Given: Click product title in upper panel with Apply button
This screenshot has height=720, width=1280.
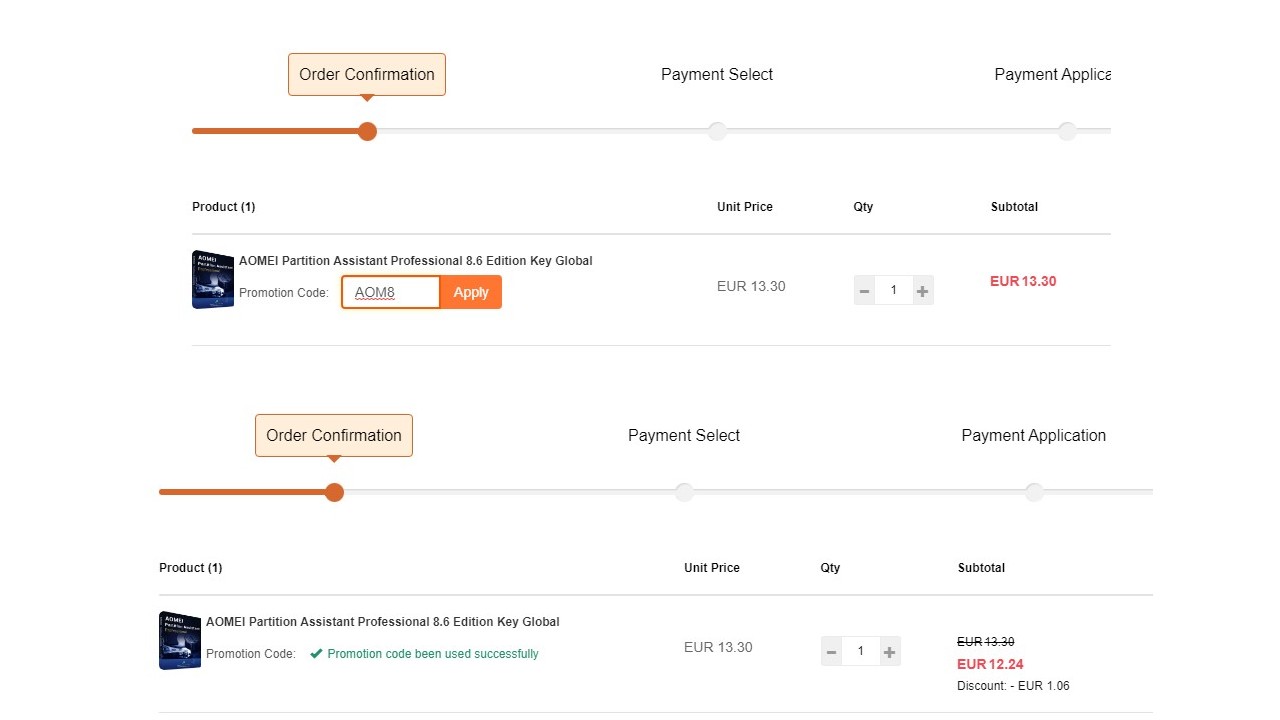Looking at the screenshot, I should 415,261.
